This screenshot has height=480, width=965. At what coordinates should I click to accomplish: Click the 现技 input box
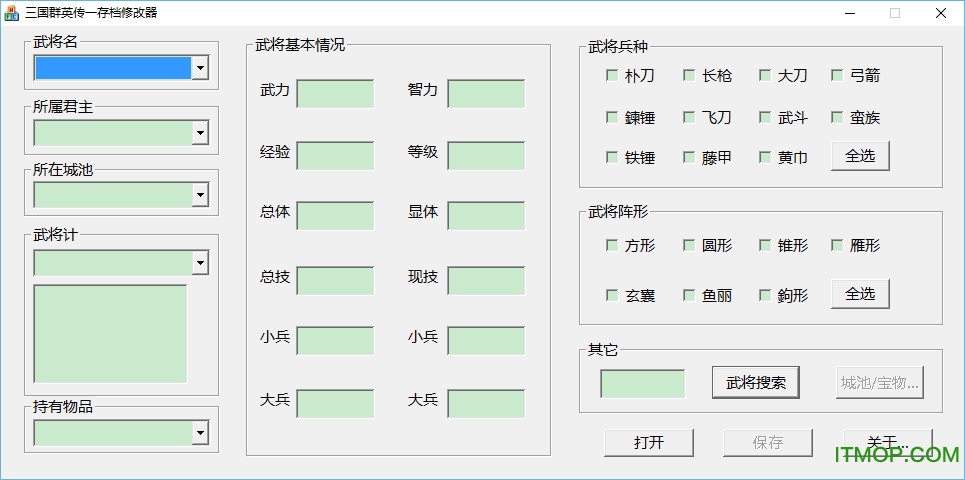pyautogui.click(x=486, y=281)
